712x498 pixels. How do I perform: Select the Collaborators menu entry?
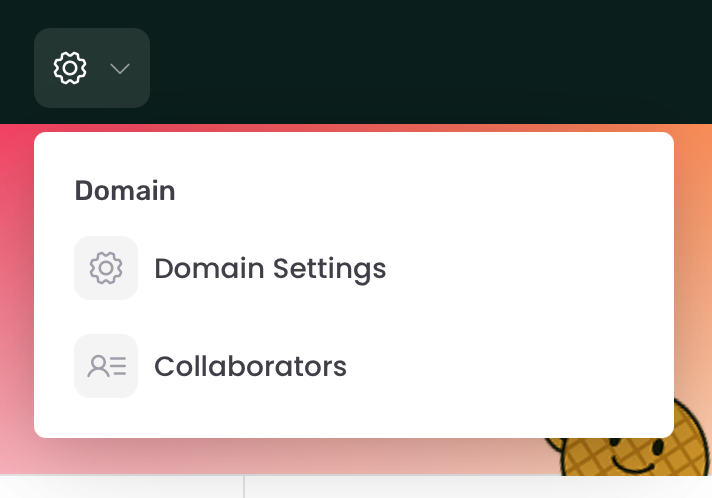pos(211,366)
